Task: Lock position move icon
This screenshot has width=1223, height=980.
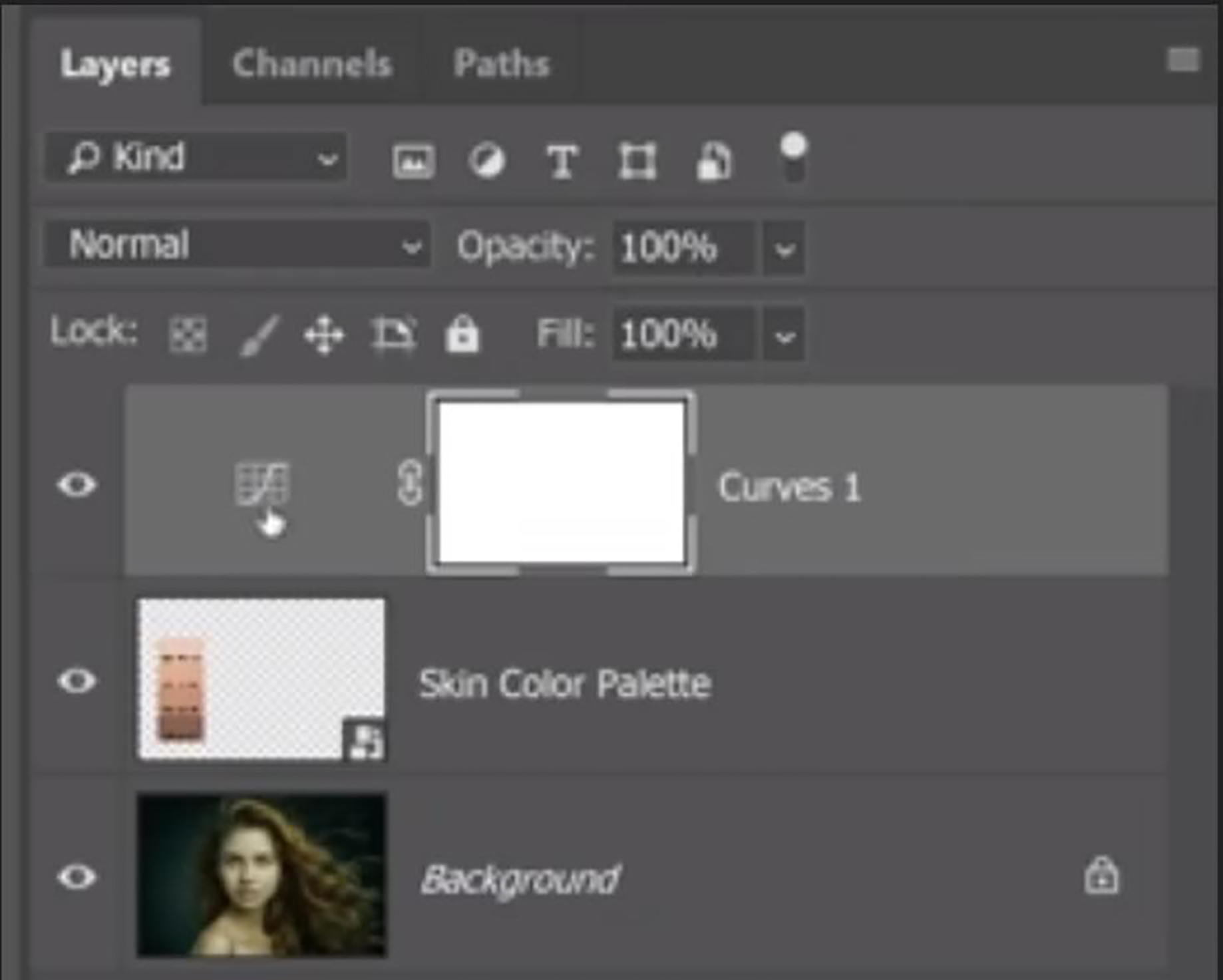Action: point(324,335)
